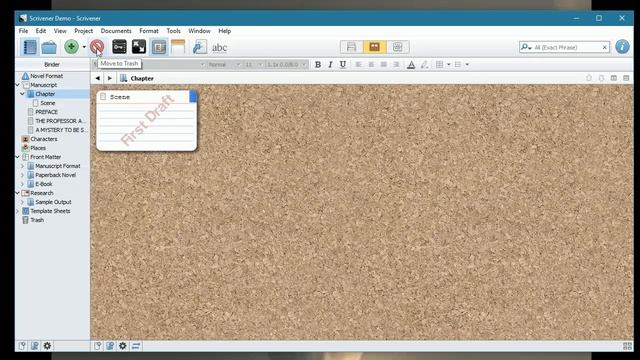The height and width of the screenshot is (360, 640).
Task: Enter full screen composition mode
Action: [139, 47]
